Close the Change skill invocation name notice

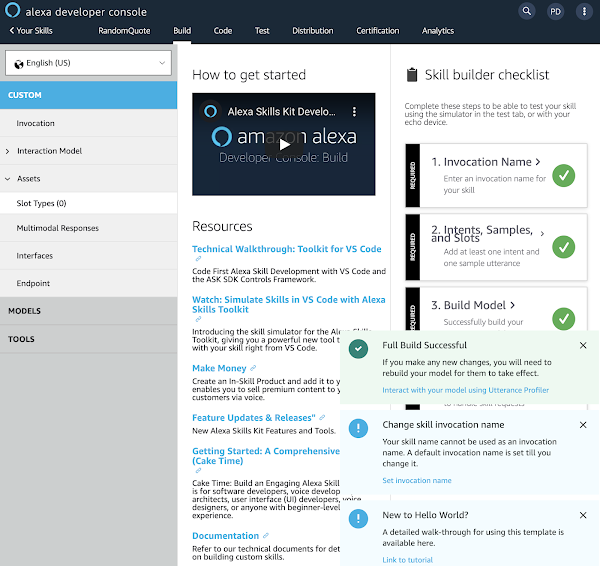583,425
